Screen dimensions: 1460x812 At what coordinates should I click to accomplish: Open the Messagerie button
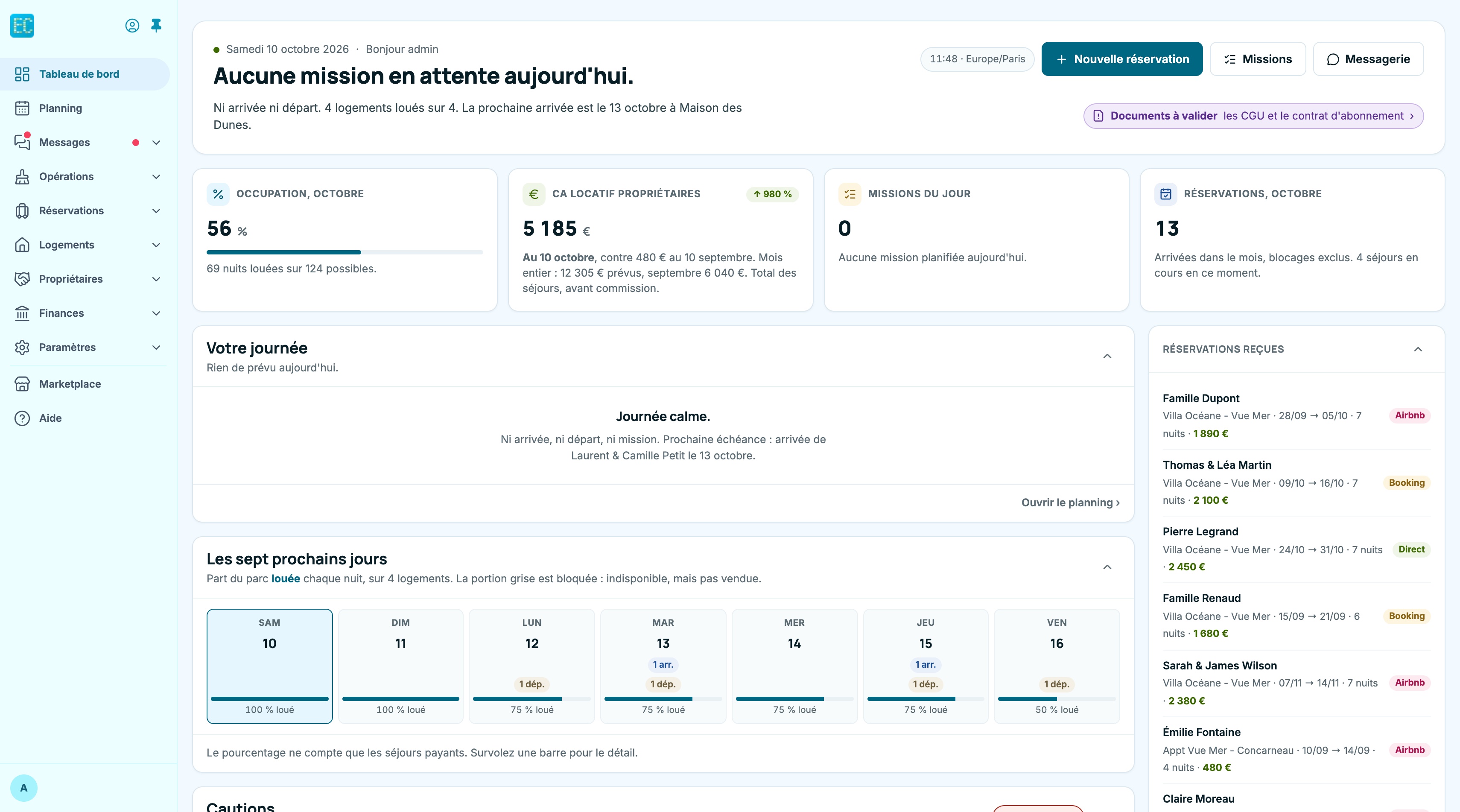point(1368,59)
